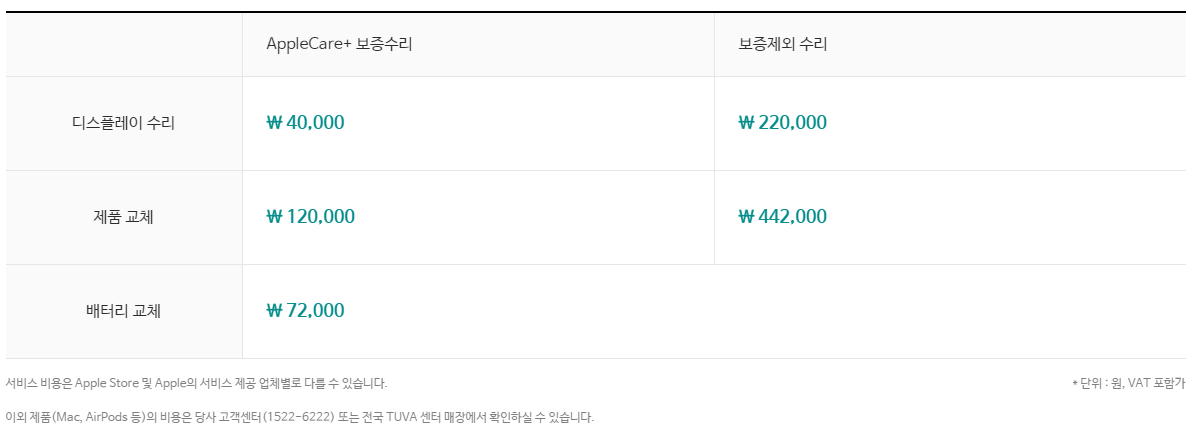The height and width of the screenshot is (431, 1197).
Task: Select the 제품 교체 row label
Action: pyautogui.click(x=124, y=217)
